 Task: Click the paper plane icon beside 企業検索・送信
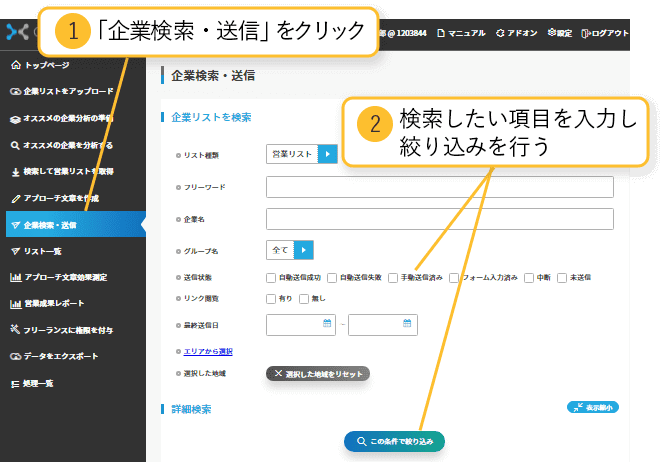(16, 225)
